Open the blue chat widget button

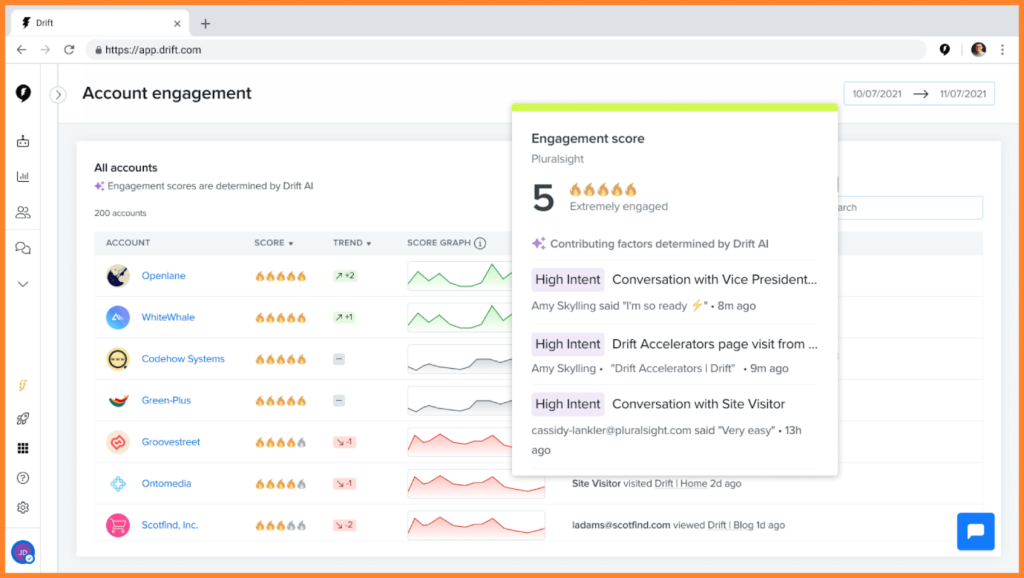coord(976,532)
